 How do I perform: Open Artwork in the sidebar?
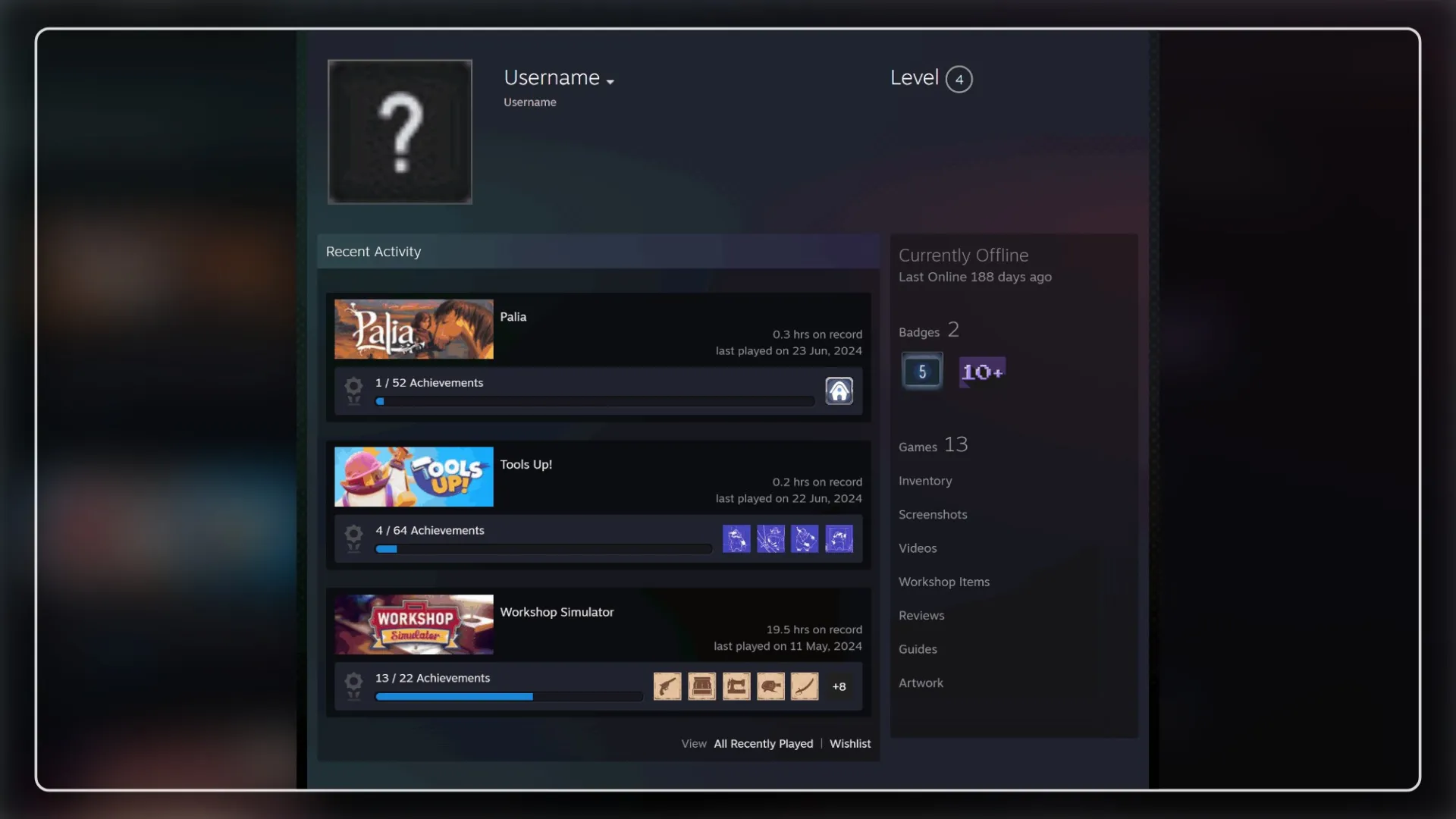click(921, 683)
